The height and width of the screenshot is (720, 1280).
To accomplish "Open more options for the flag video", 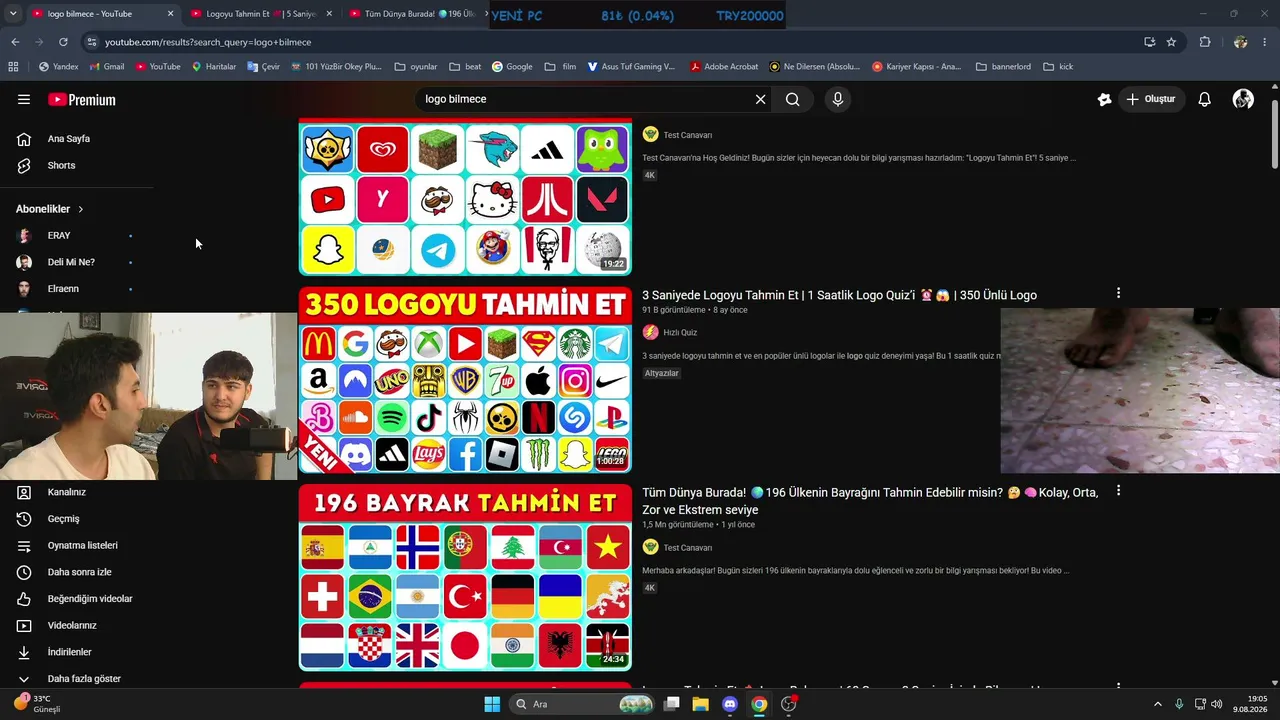I will tap(1118, 491).
